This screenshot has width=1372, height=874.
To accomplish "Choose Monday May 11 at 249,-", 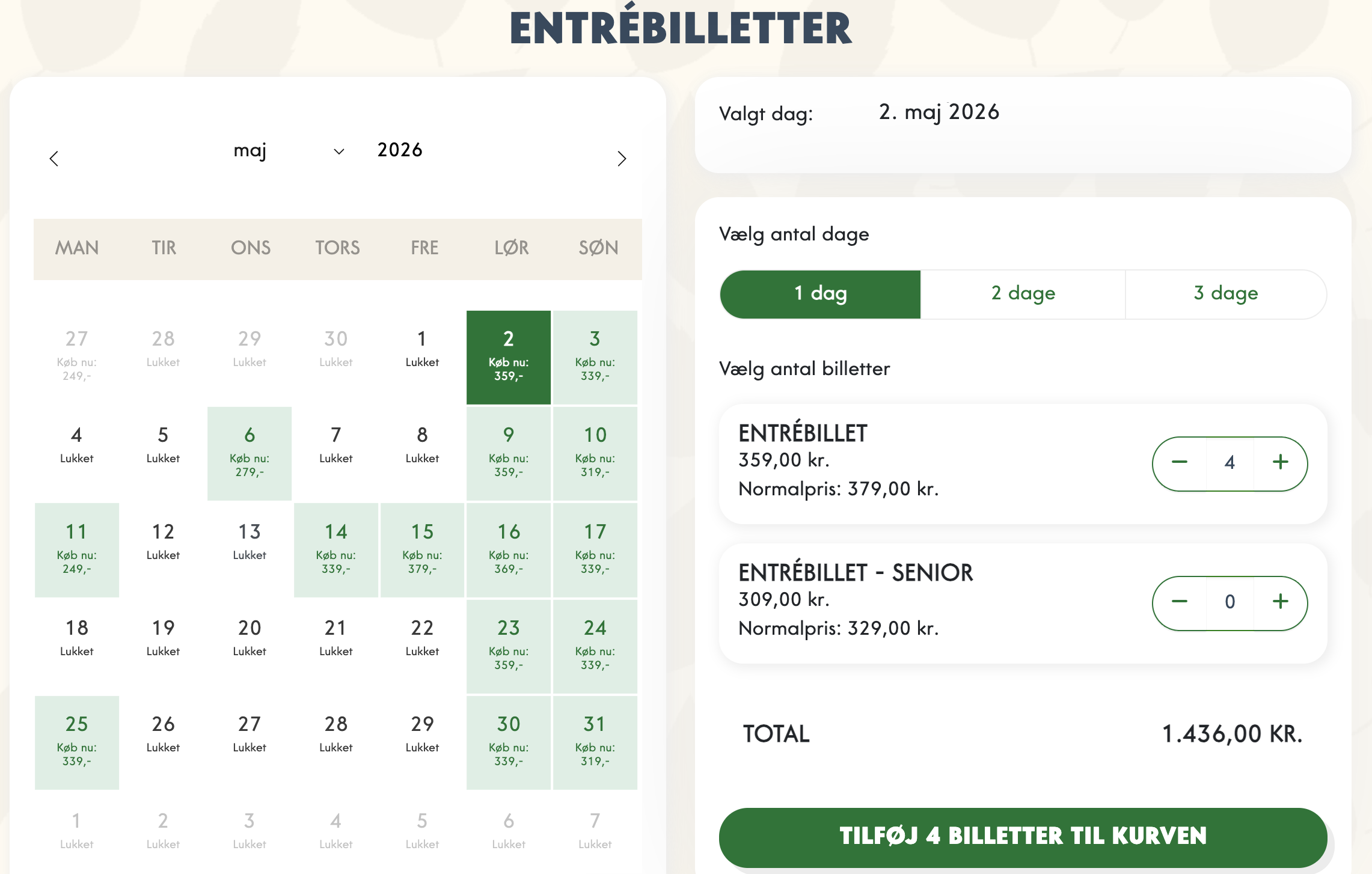I will (x=77, y=549).
